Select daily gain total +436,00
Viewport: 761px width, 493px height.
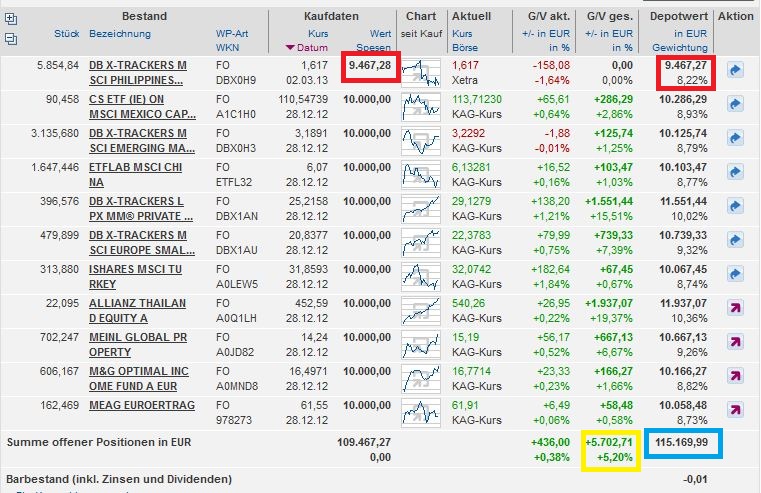(550, 442)
